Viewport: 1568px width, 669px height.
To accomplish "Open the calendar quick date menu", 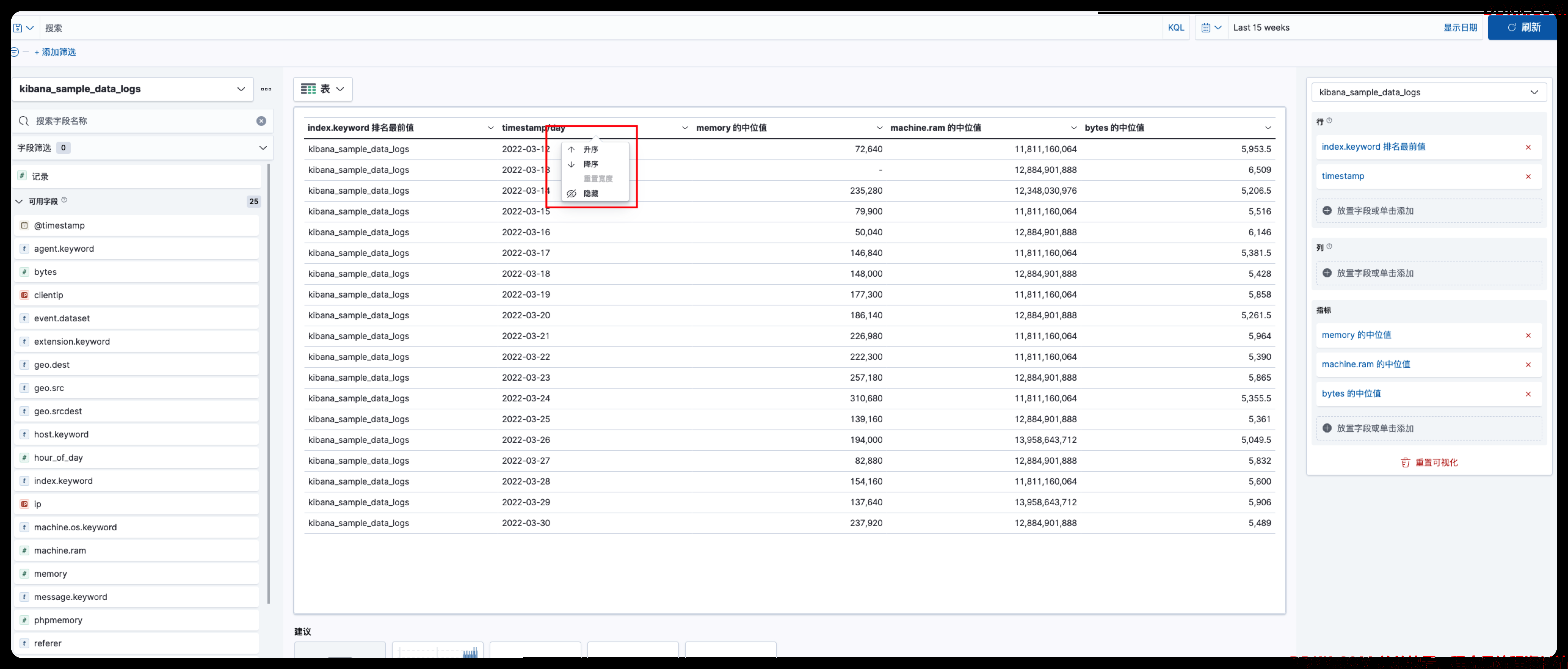I will [1211, 28].
